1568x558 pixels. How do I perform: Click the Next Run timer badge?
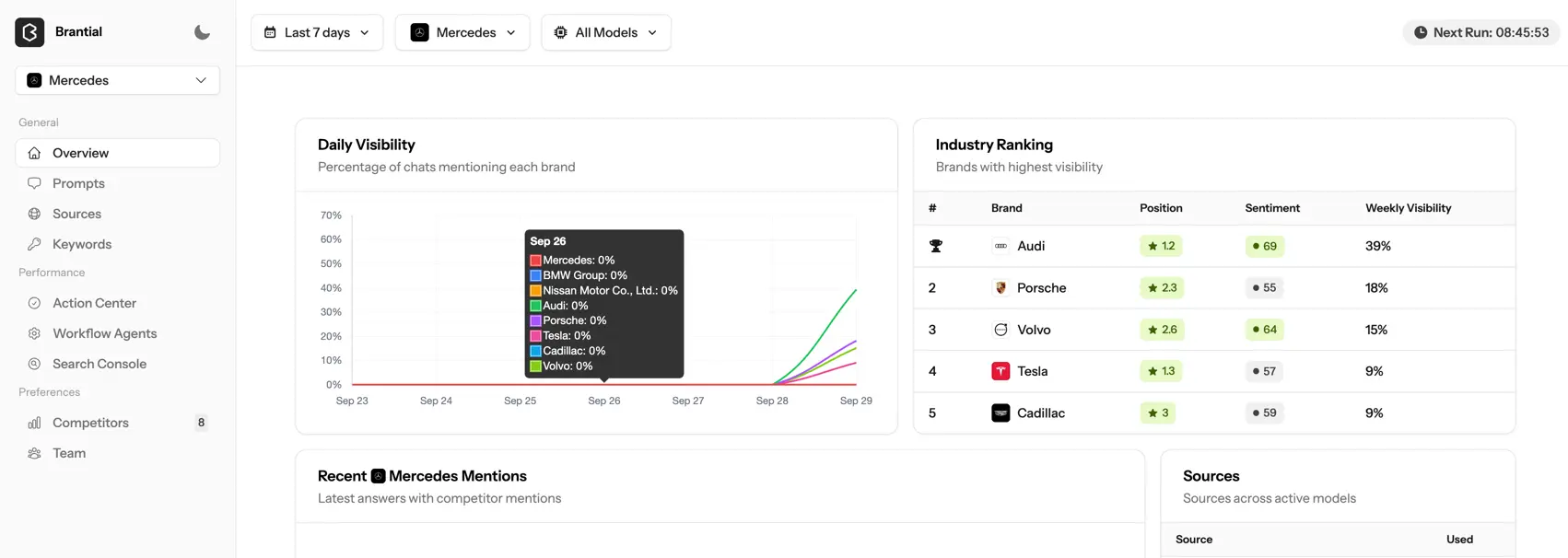(1480, 32)
